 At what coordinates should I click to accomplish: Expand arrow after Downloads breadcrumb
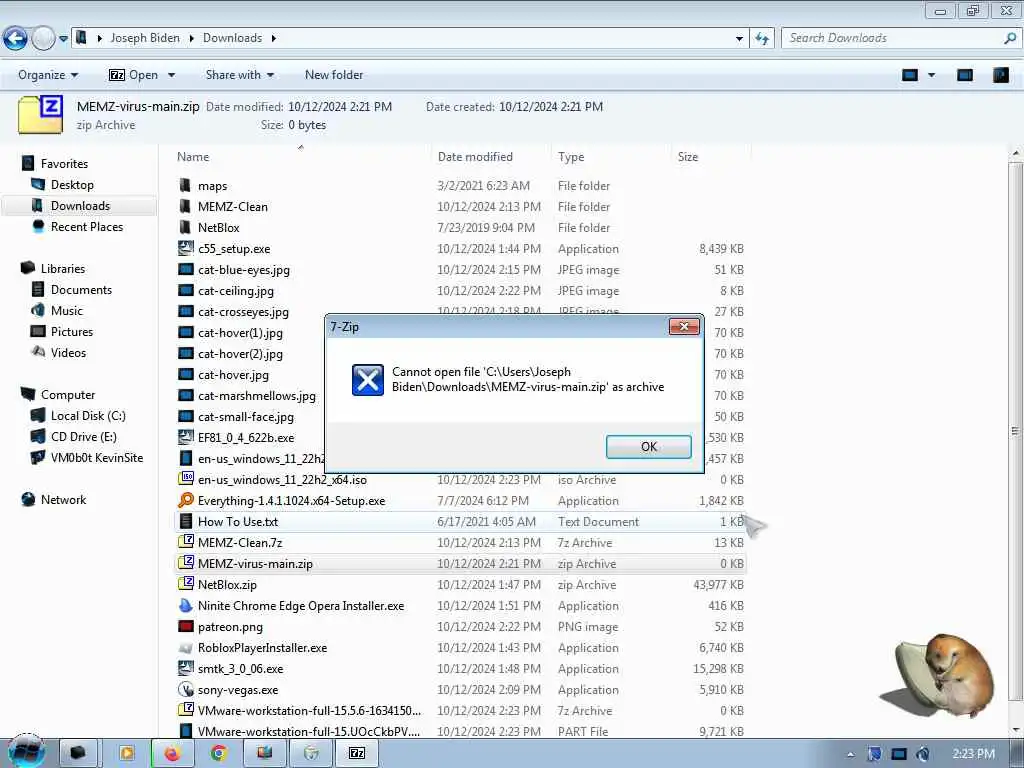point(274,39)
